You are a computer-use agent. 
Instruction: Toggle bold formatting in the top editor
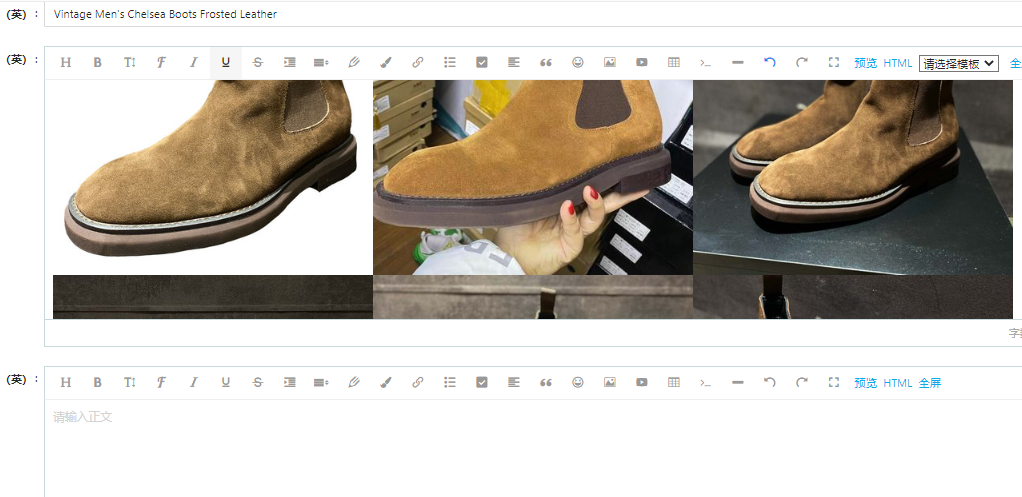pos(98,62)
